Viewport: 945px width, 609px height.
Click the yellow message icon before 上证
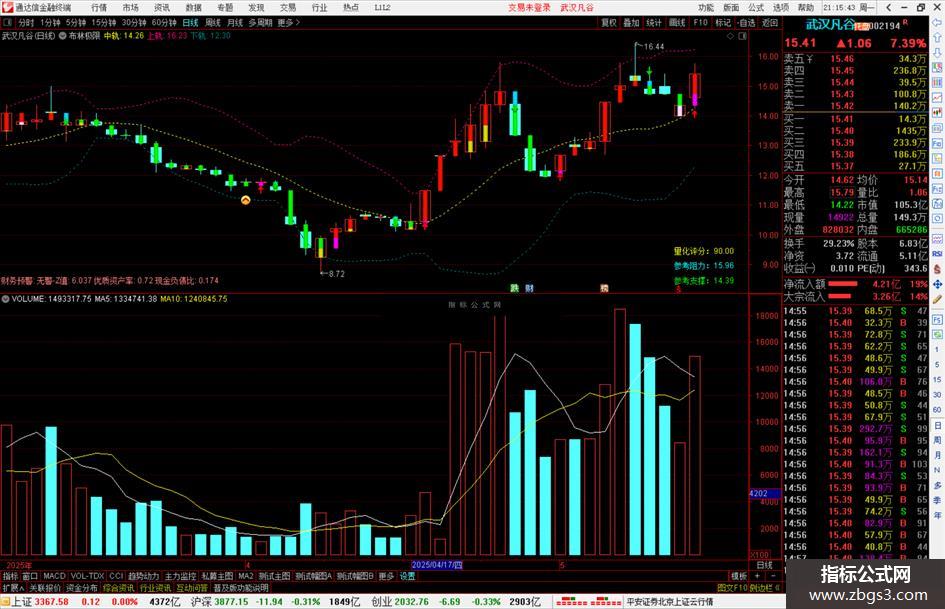click(x=5, y=601)
